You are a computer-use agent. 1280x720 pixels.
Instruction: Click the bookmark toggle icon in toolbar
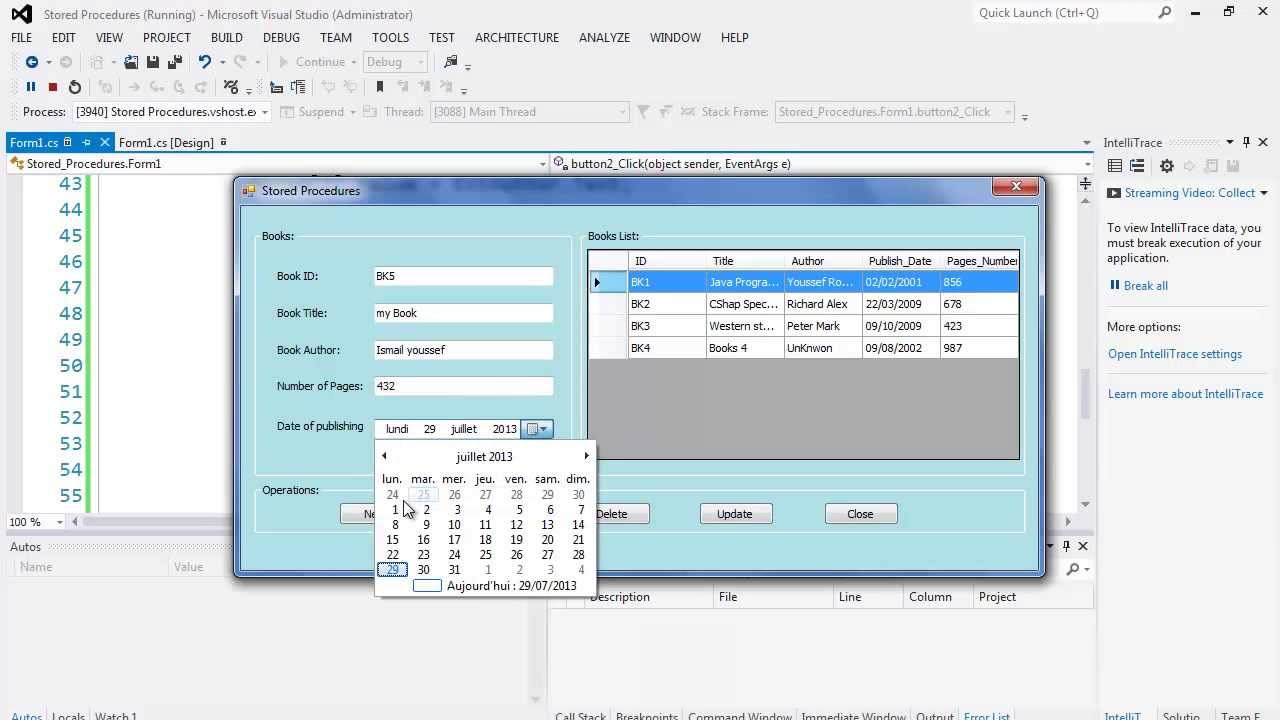pos(380,87)
